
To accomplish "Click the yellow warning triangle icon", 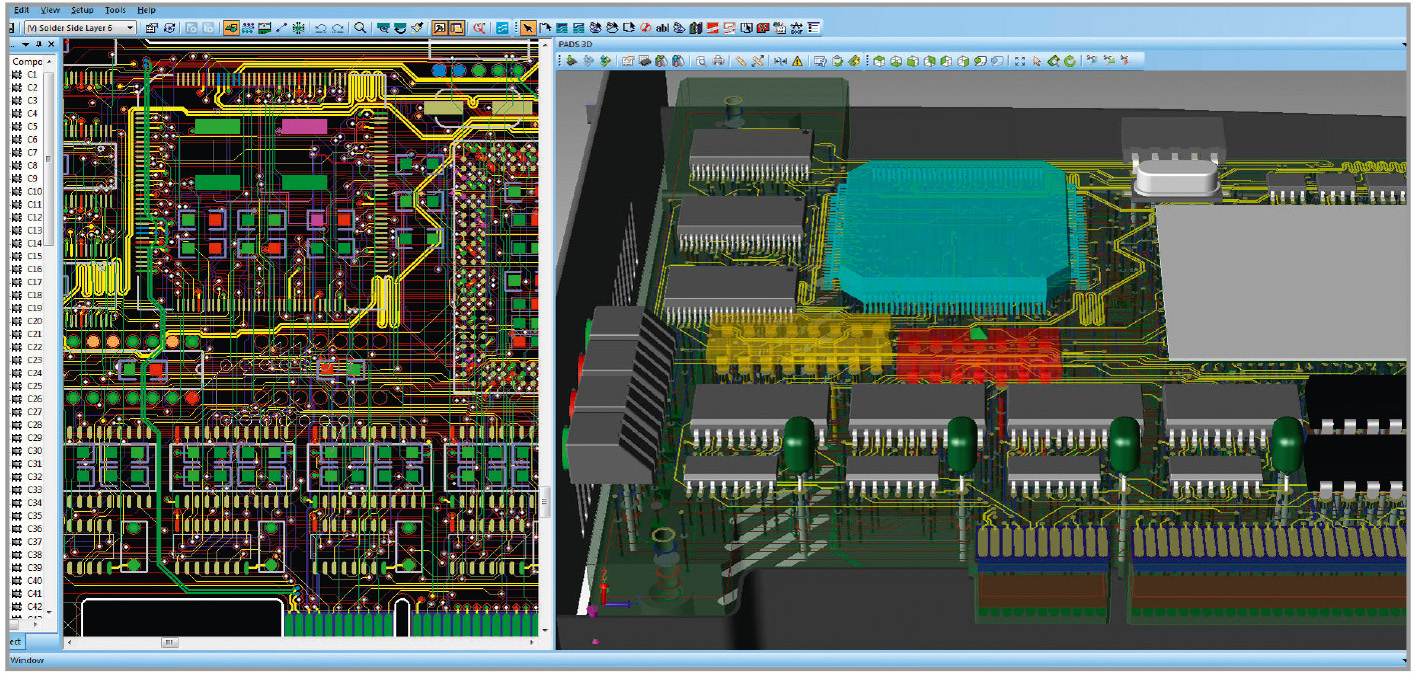I will coord(797,61).
